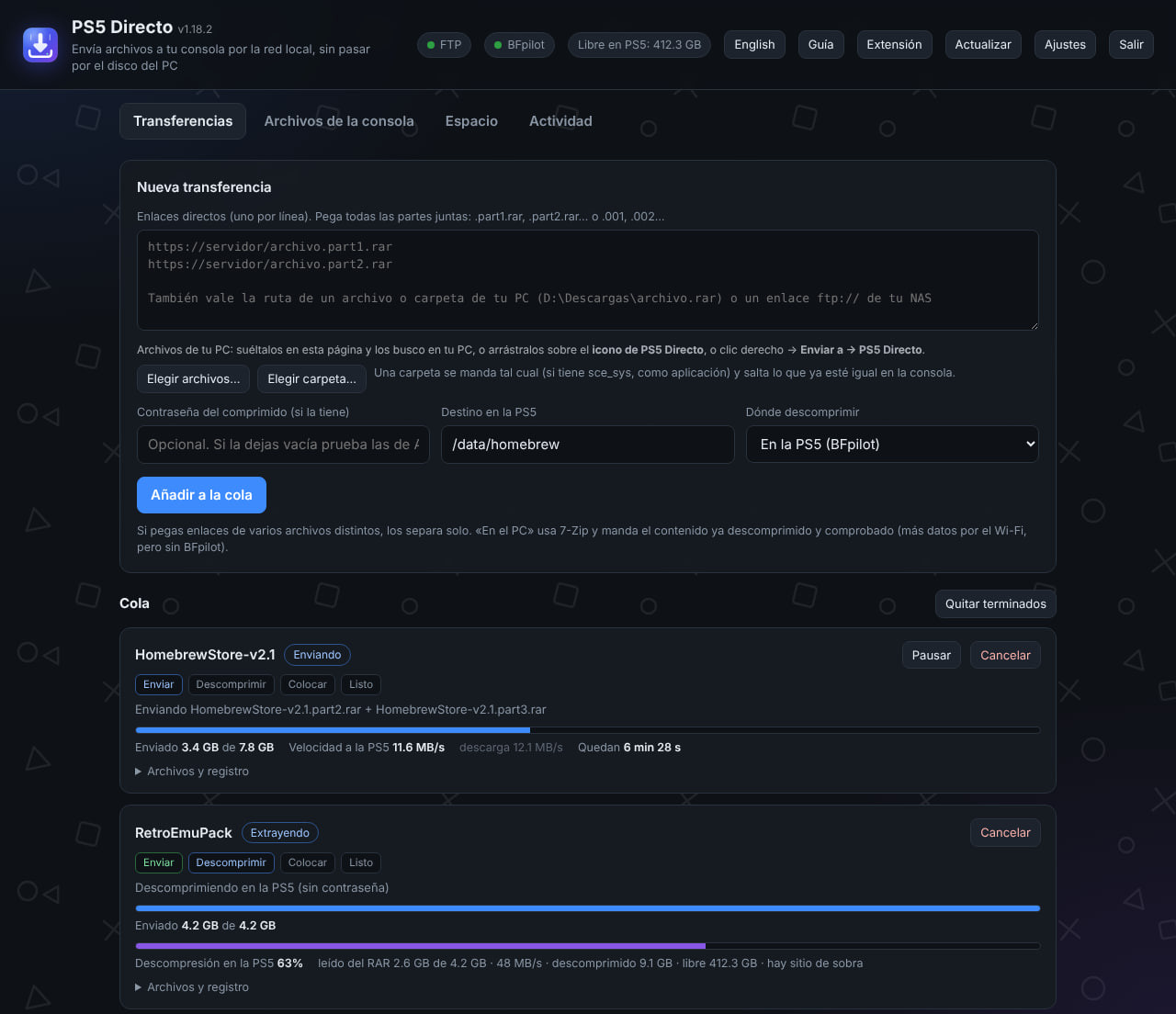Click the PS5 Directo download logo icon
The image size is (1176, 1014).
click(x=40, y=44)
